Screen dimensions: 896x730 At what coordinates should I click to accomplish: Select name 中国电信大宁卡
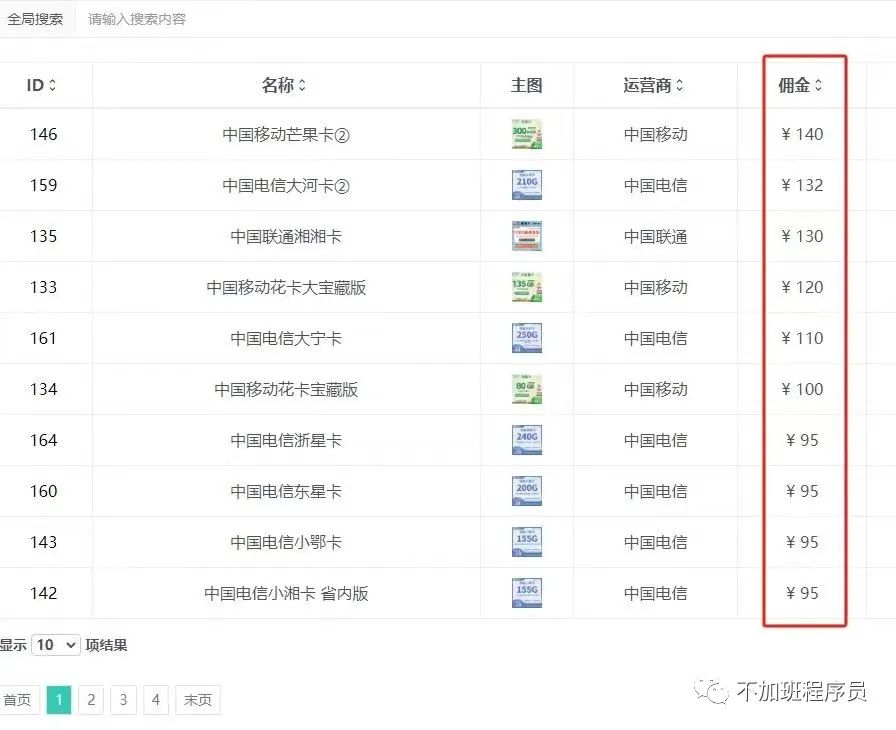tap(286, 338)
